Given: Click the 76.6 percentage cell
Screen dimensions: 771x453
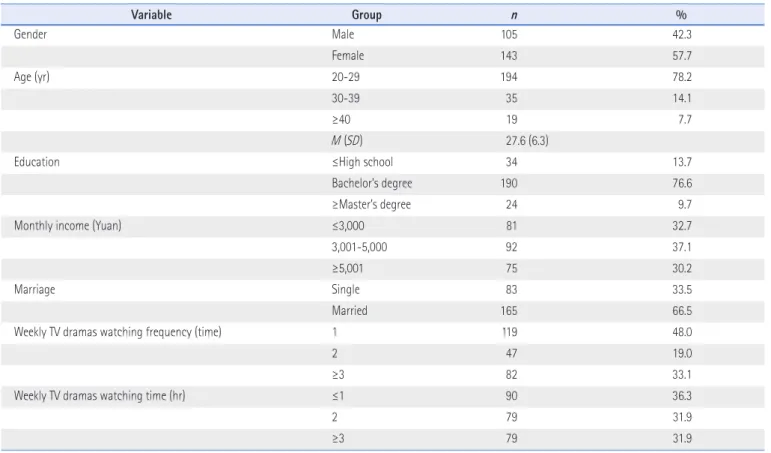Looking at the screenshot, I should point(682,183).
